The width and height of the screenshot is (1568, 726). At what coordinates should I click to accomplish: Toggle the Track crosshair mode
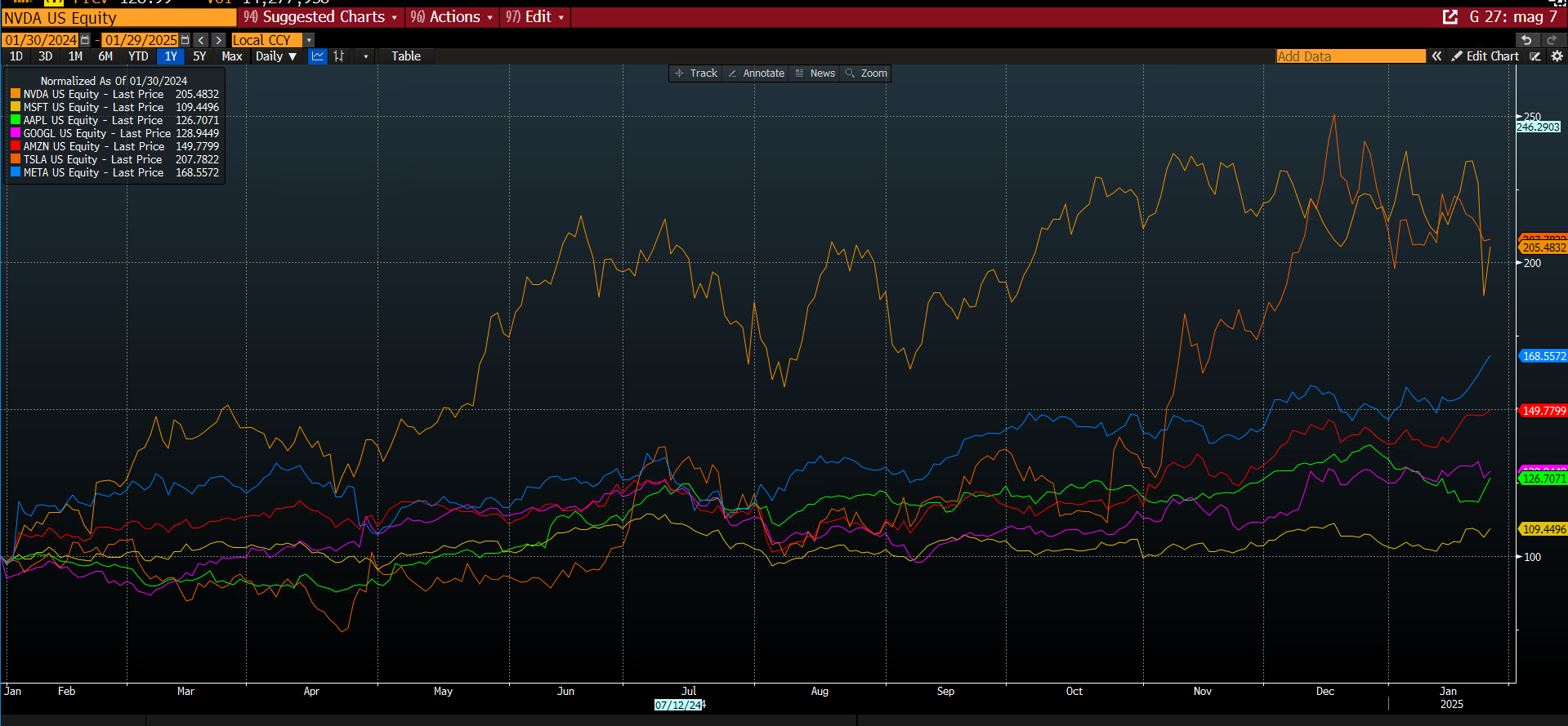(696, 73)
